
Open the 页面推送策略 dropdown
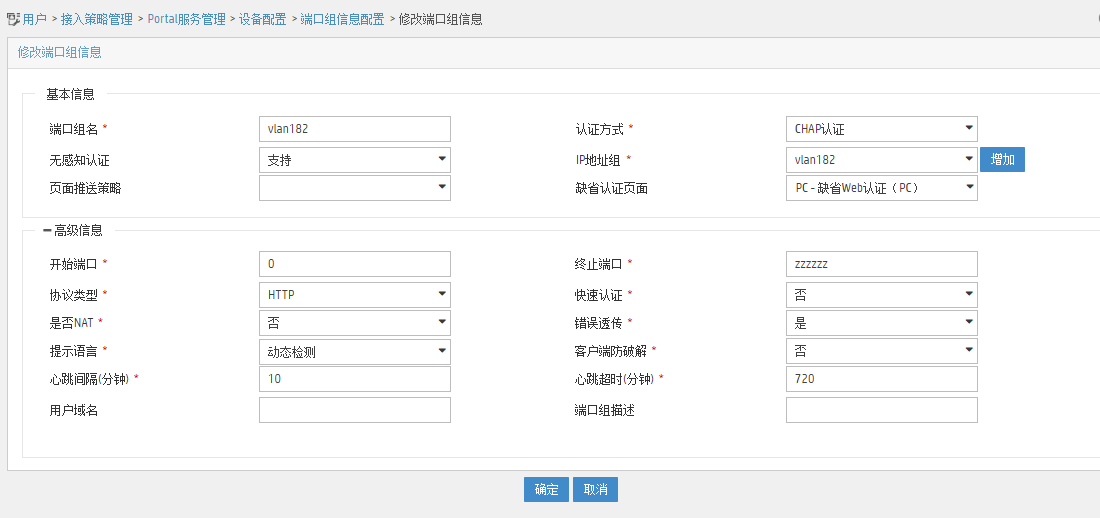[x=354, y=188]
